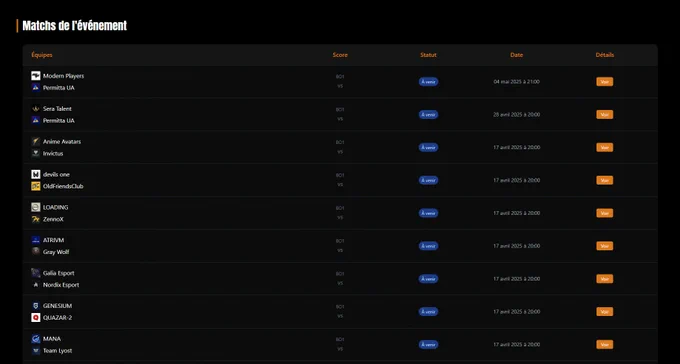Open the Anime Avatars team logo
This screenshot has height=364, width=680.
click(x=36, y=142)
